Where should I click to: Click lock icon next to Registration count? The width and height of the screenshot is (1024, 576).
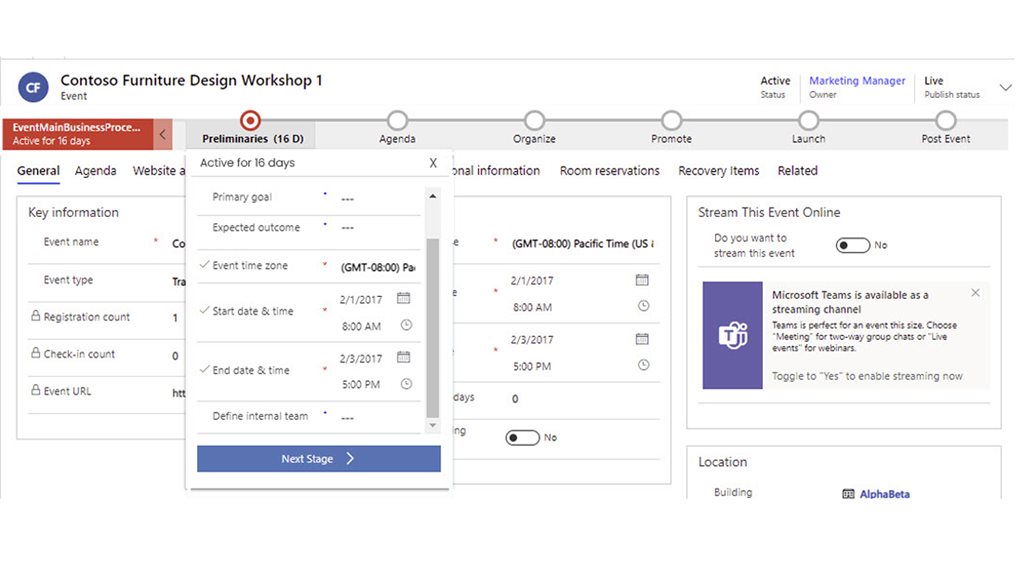(35, 315)
